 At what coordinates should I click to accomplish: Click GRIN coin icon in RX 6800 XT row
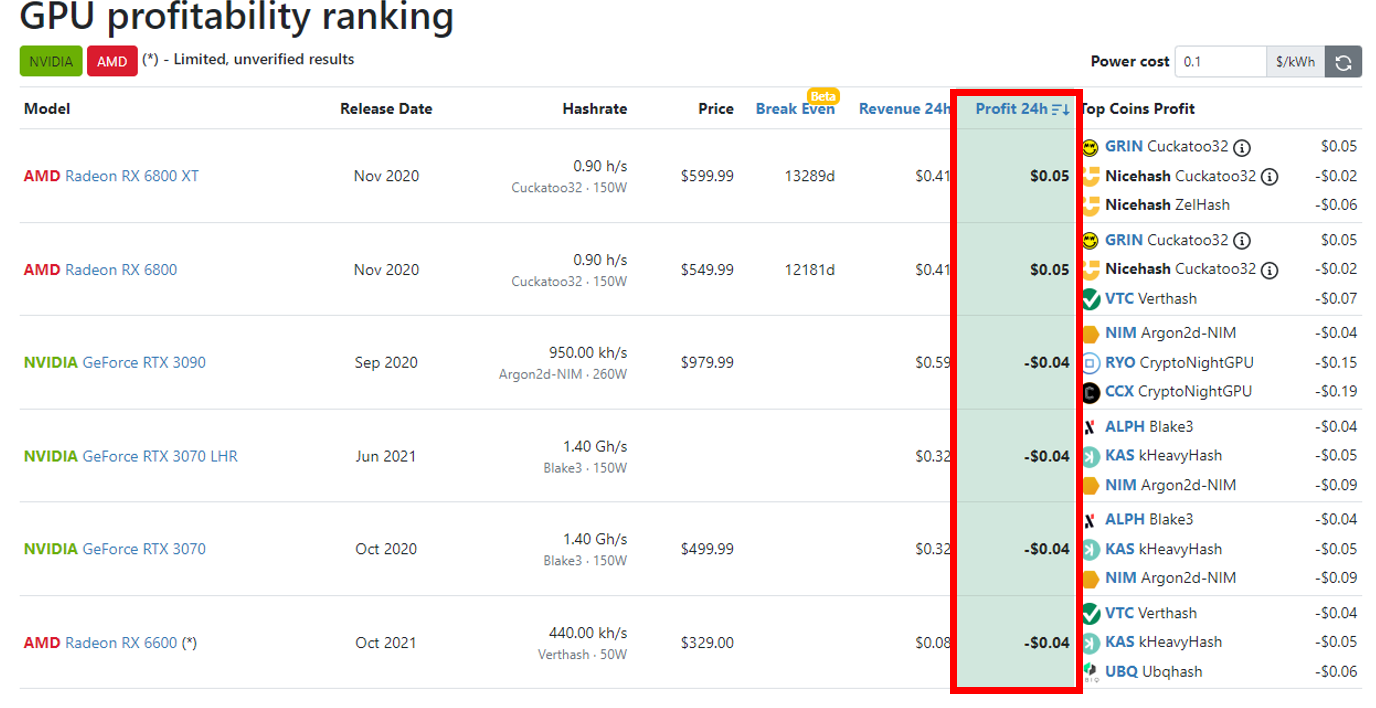1090,147
